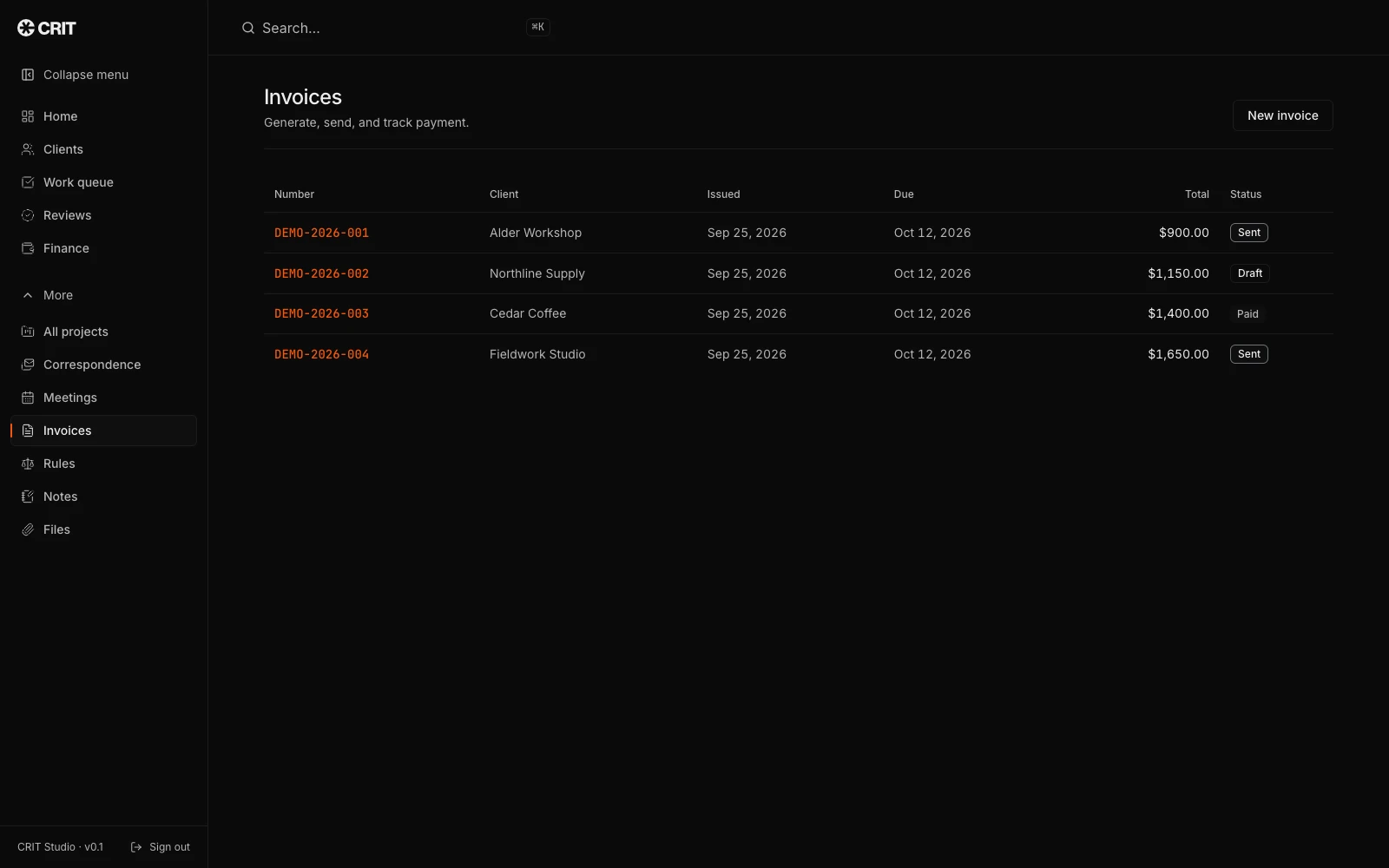Image resolution: width=1389 pixels, height=868 pixels.
Task: Click the $1,650.00 total
Action: 1178,354
